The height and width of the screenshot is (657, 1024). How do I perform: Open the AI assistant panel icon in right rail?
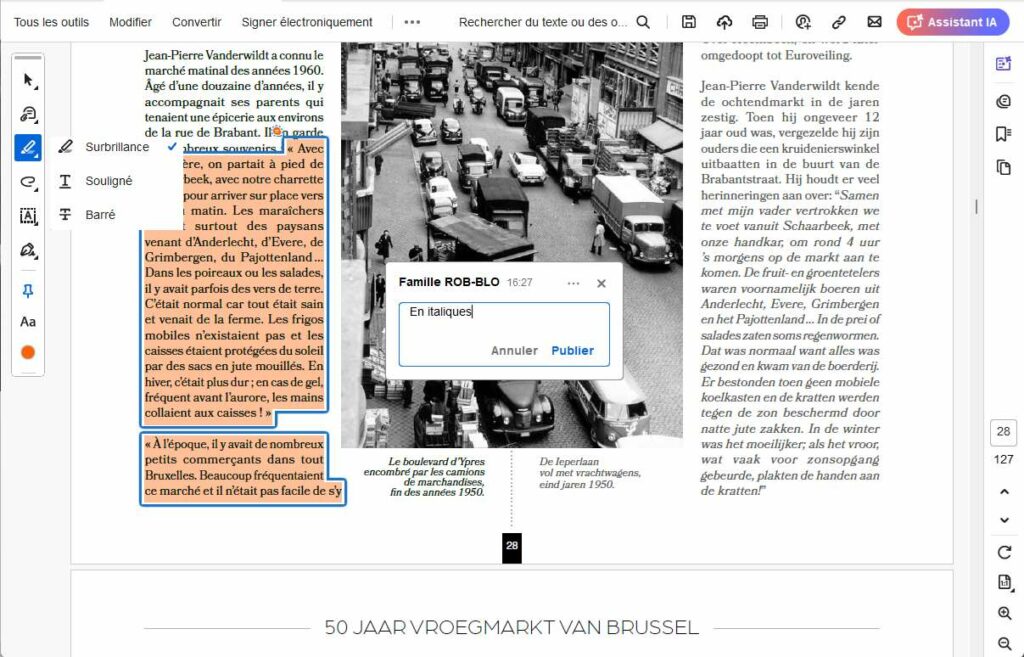[1004, 63]
